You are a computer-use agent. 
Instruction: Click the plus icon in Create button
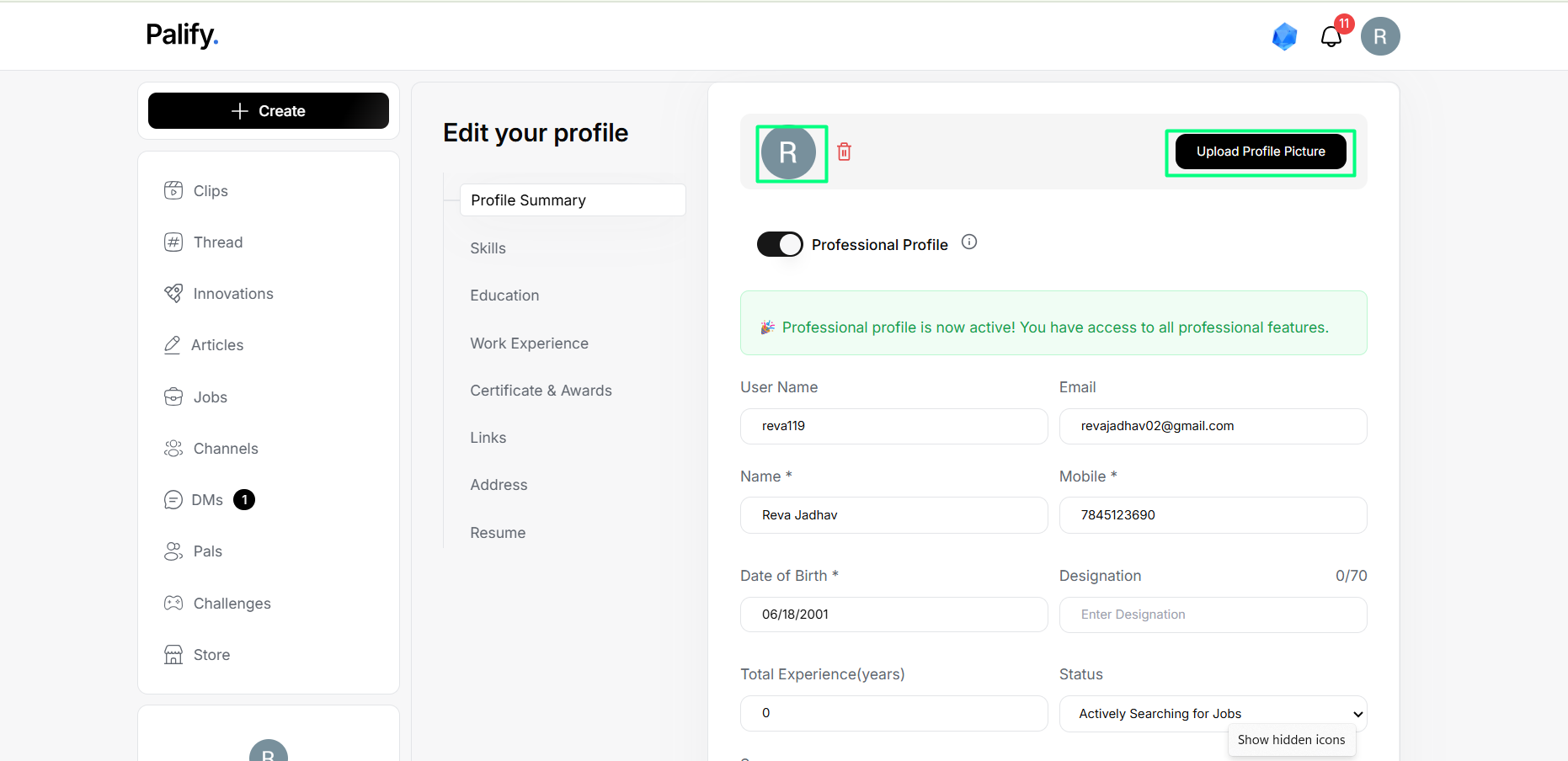(240, 111)
